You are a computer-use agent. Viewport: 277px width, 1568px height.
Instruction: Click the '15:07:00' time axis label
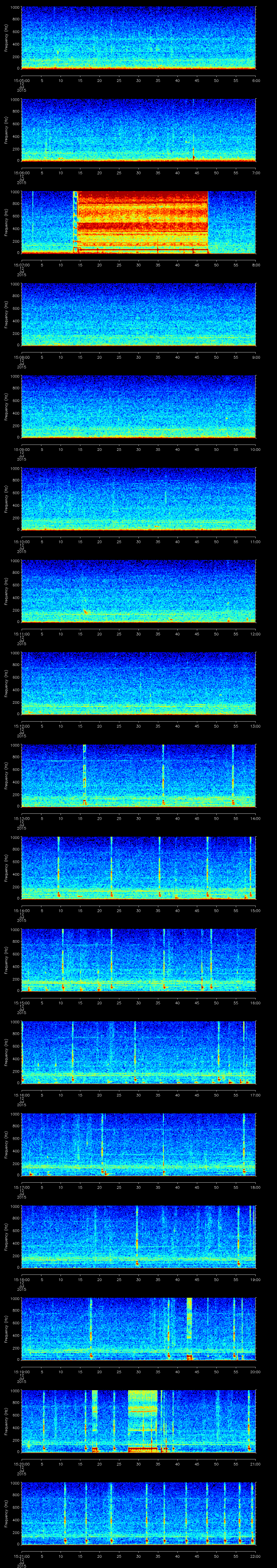pyautogui.click(x=21, y=264)
